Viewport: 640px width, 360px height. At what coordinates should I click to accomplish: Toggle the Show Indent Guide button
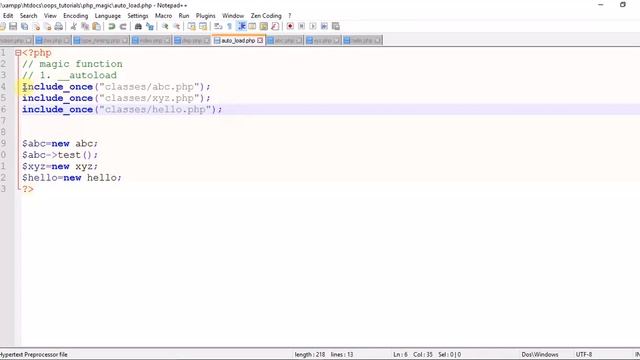point(241,27)
